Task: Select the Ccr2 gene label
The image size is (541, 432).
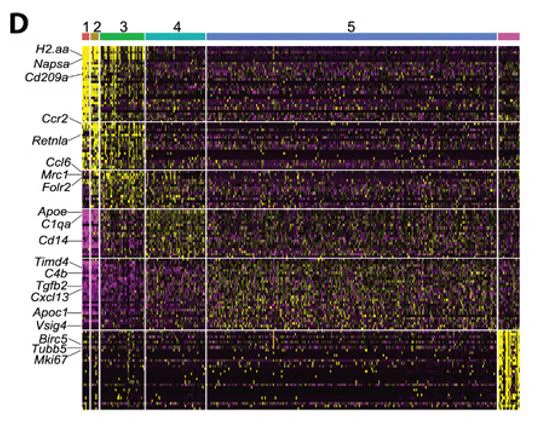Action: coord(55,119)
